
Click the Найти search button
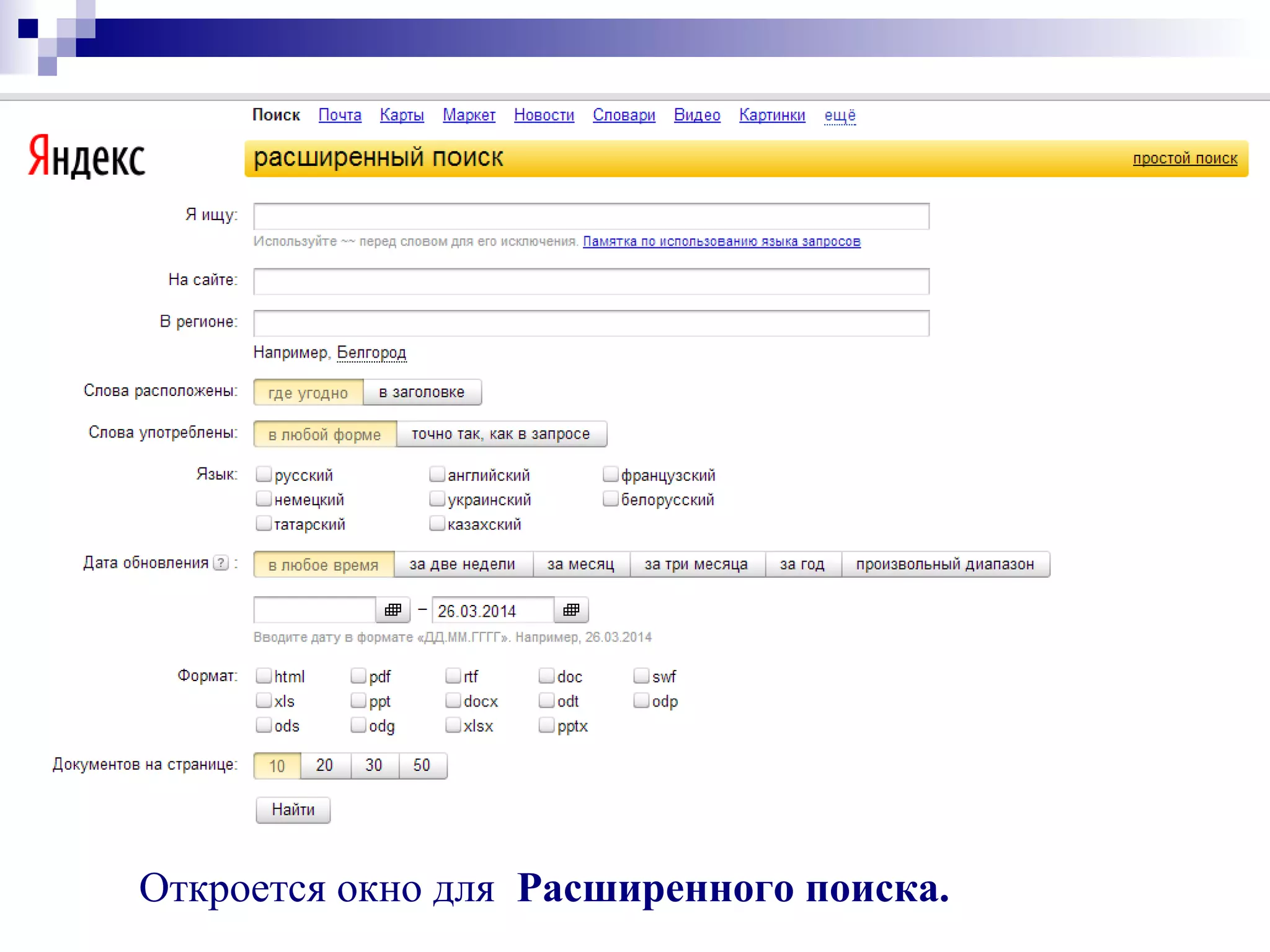point(293,809)
